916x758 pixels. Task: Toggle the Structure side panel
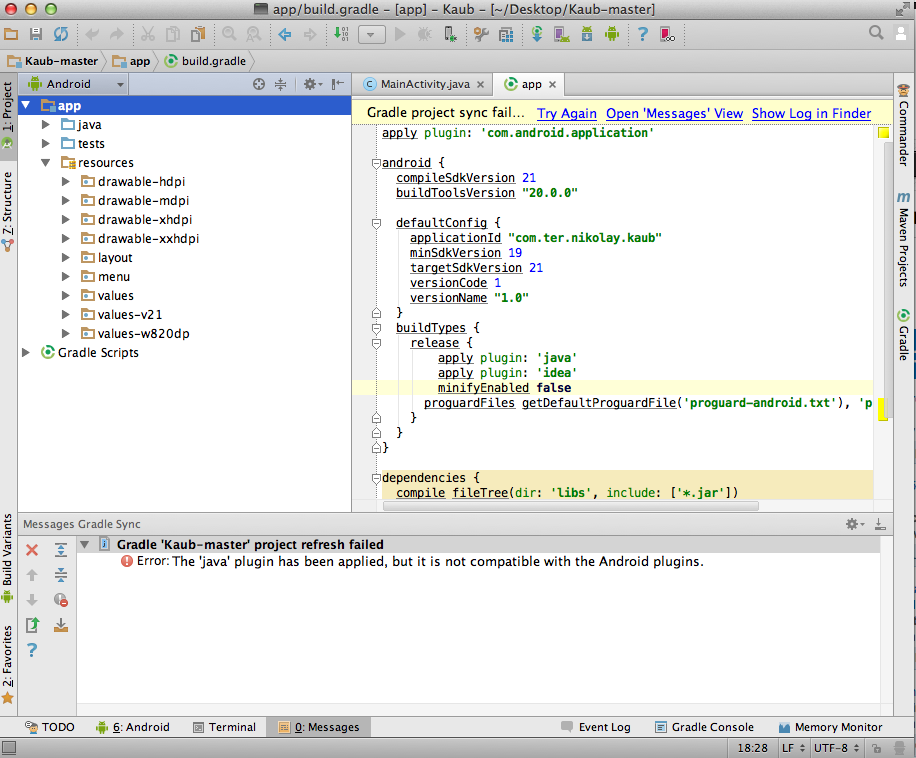tap(7, 211)
